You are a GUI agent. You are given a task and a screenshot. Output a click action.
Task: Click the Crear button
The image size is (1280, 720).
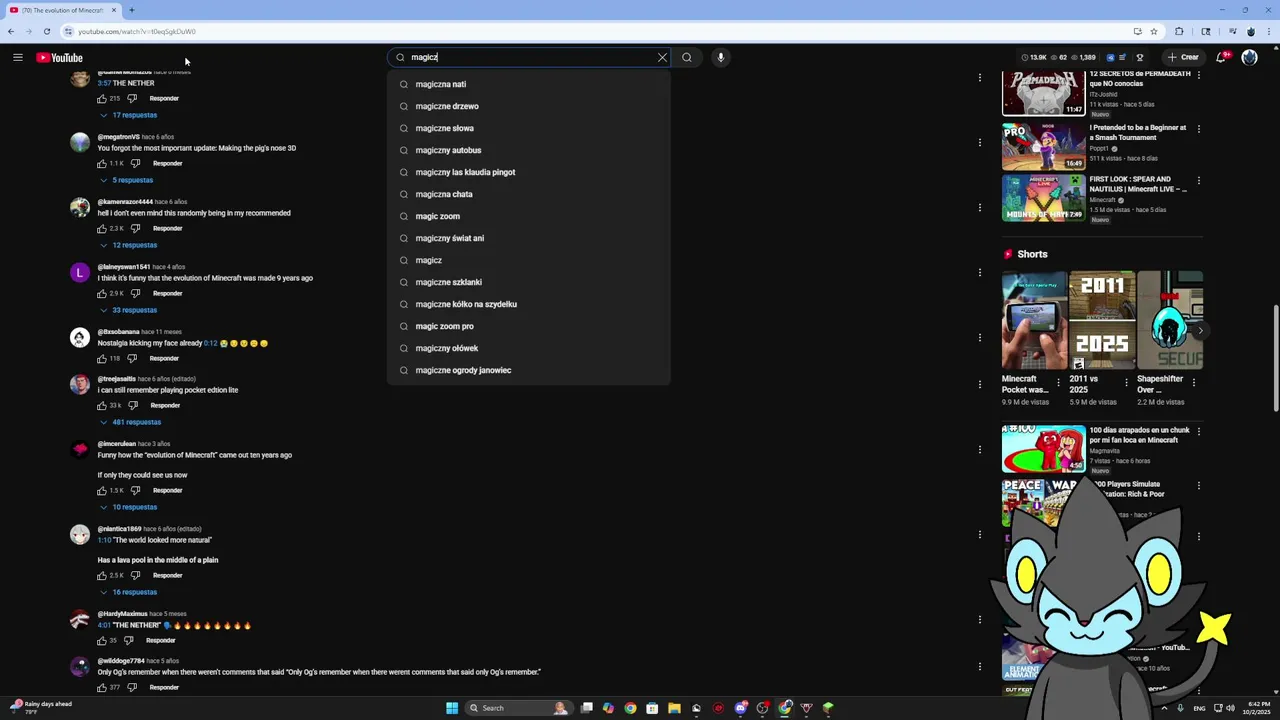(1184, 58)
